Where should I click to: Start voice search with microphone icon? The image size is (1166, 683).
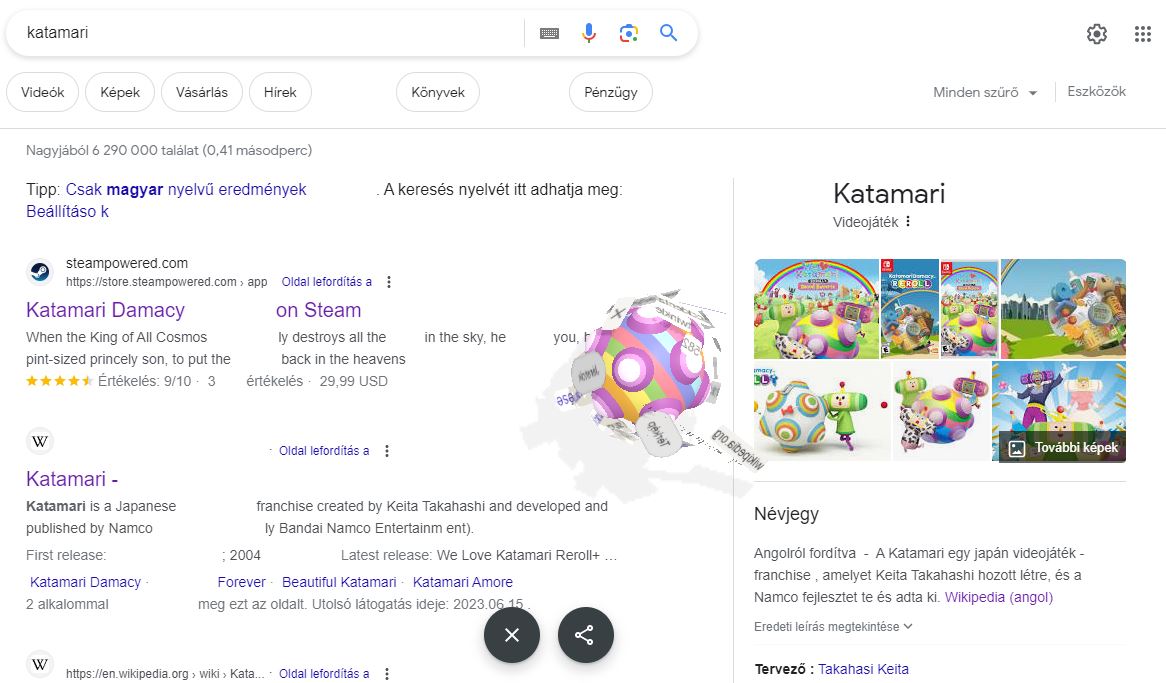589,33
